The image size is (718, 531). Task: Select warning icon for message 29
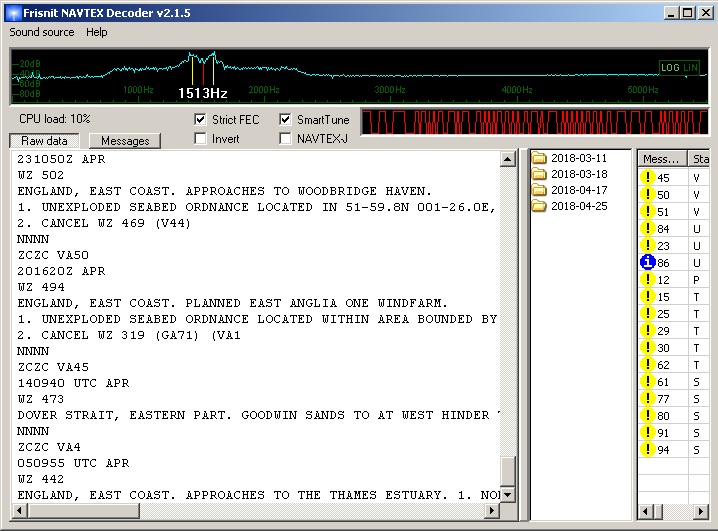[647, 331]
